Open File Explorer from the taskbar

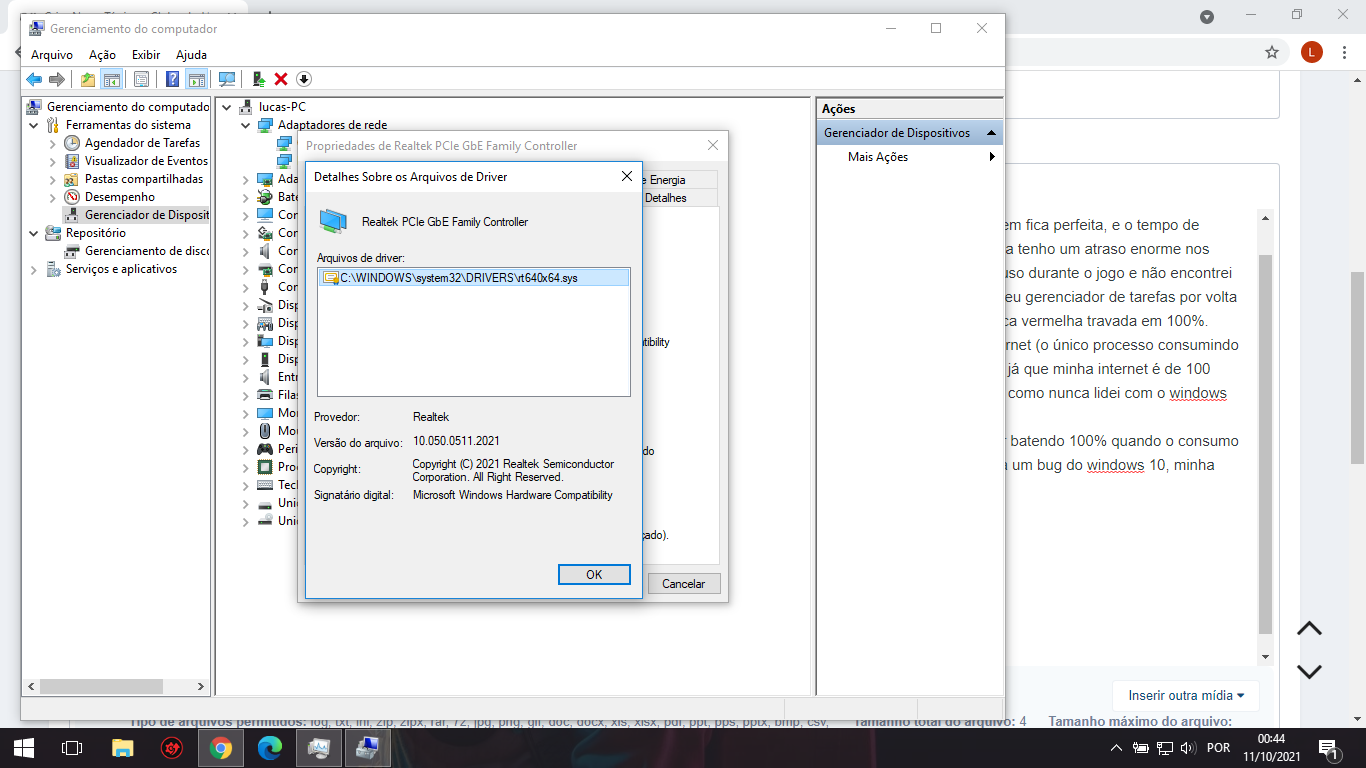click(122, 747)
